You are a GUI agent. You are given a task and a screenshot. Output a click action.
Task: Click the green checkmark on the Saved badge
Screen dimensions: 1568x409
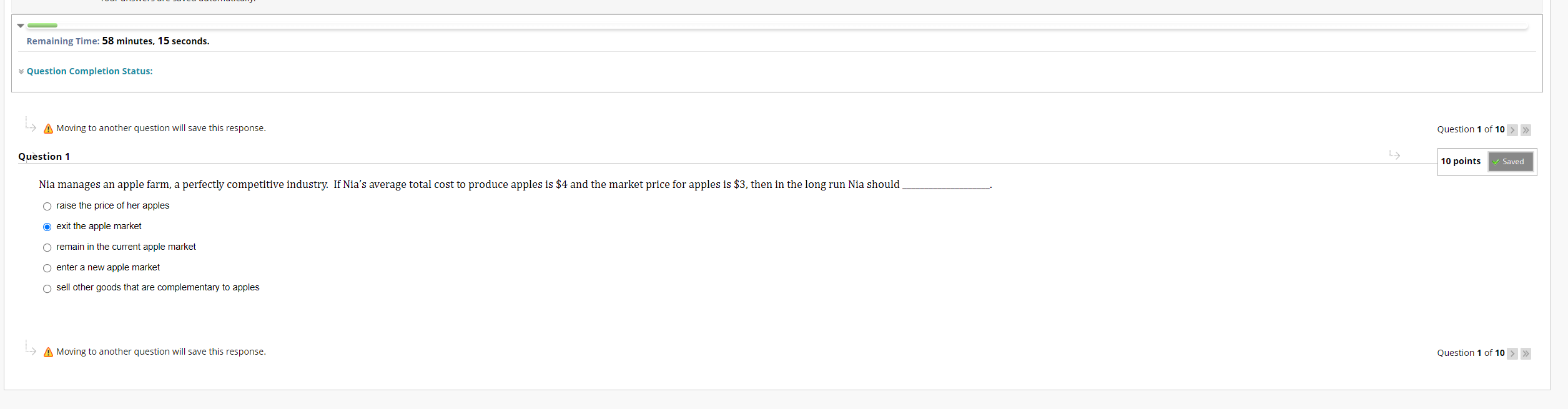[x=1496, y=162]
